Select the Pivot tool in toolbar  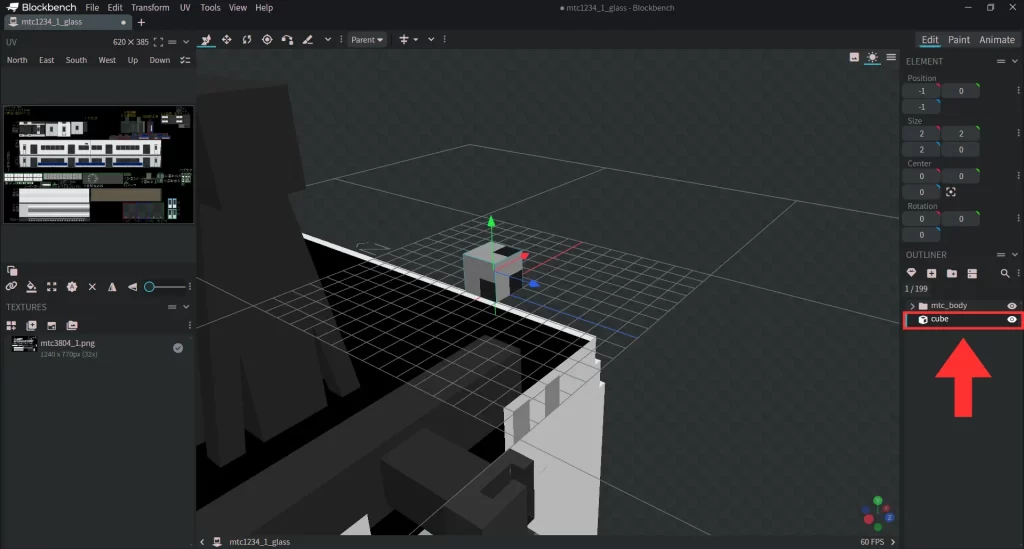267,40
